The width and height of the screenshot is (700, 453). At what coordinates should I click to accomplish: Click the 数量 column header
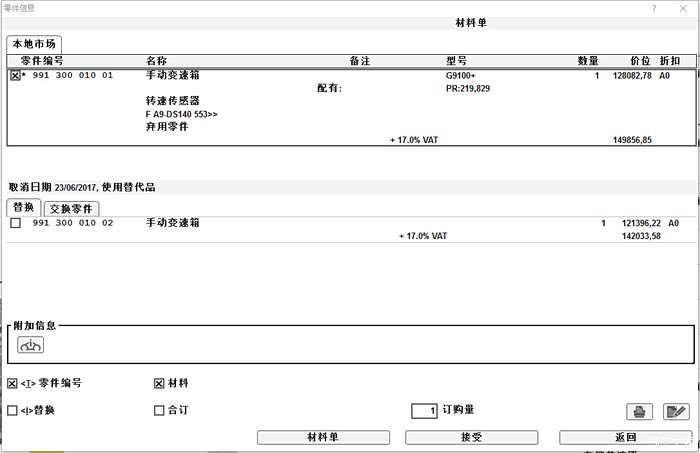588,61
